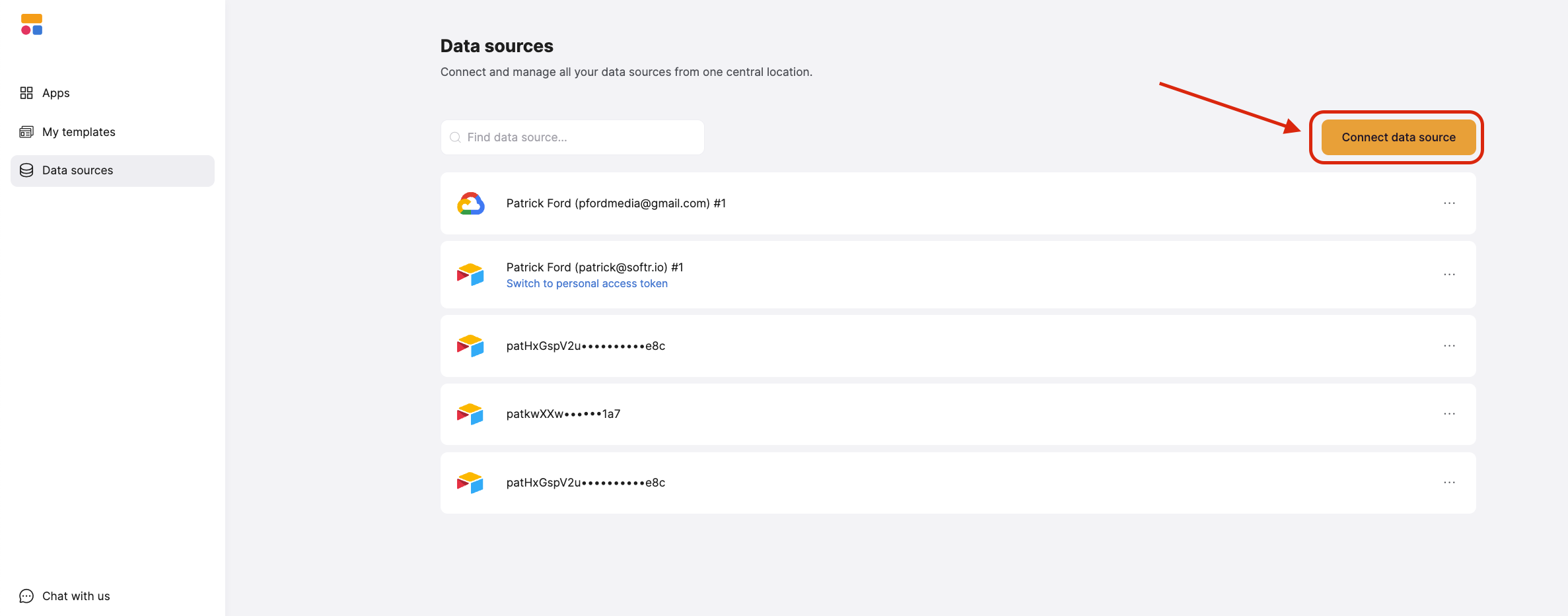The width and height of the screenshot is (1568, 616).
Task: Click Switch to personal access token link
Action: tap(587, 283)
